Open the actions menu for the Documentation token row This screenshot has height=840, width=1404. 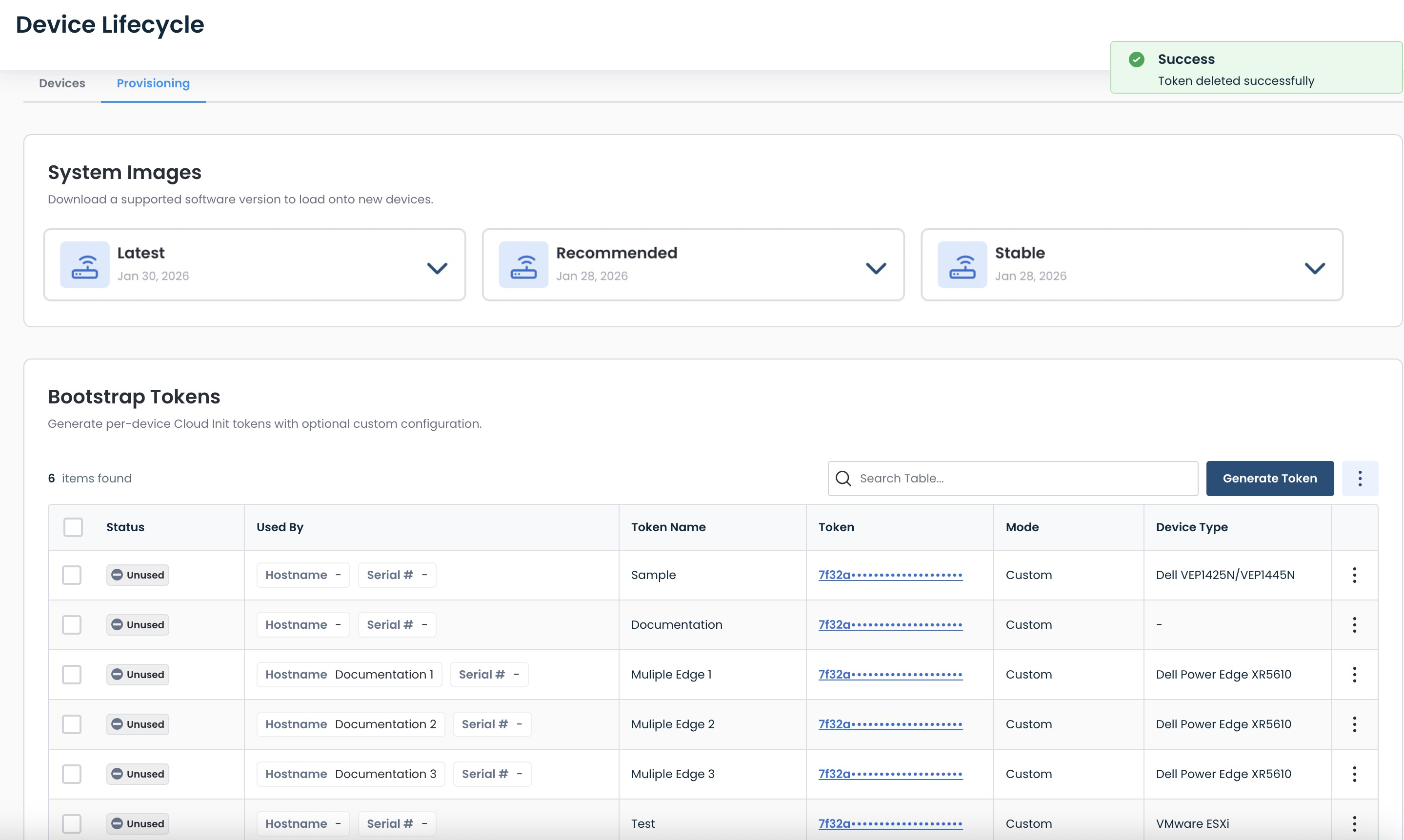click(1354, 624)
